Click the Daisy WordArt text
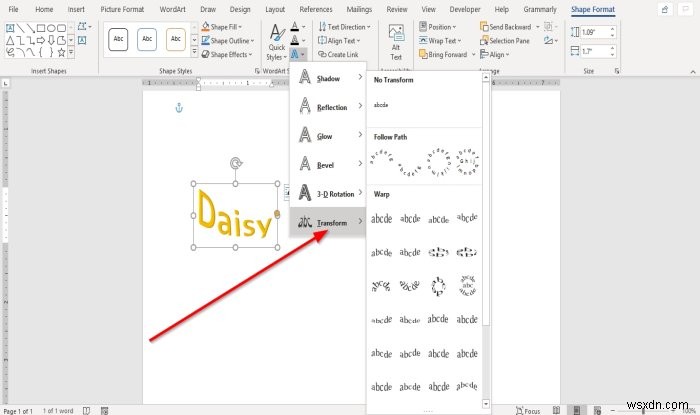The height and width of the screenshot is (415, 700). pyautogui.click(x=235, y=215)
